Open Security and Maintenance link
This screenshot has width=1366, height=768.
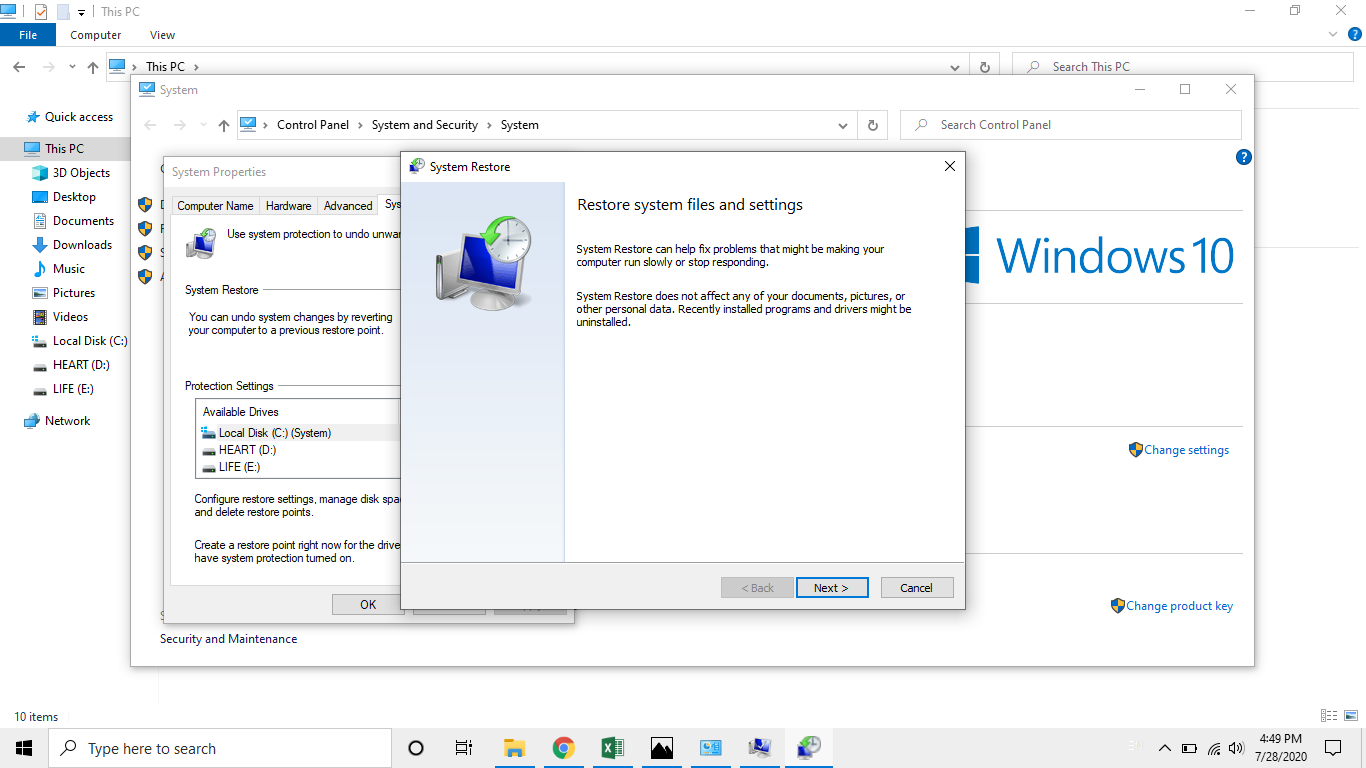click(228, 639)
